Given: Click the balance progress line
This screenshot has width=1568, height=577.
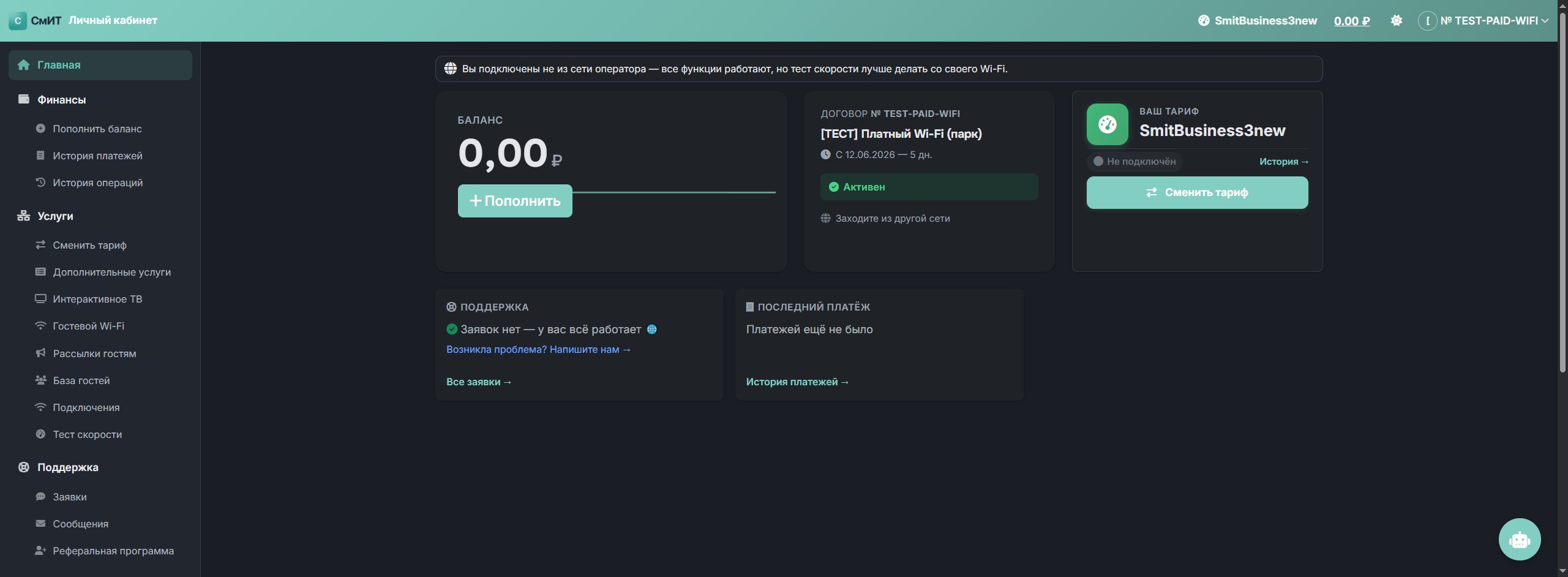Looking at the screenshot, I should [674, 192].
